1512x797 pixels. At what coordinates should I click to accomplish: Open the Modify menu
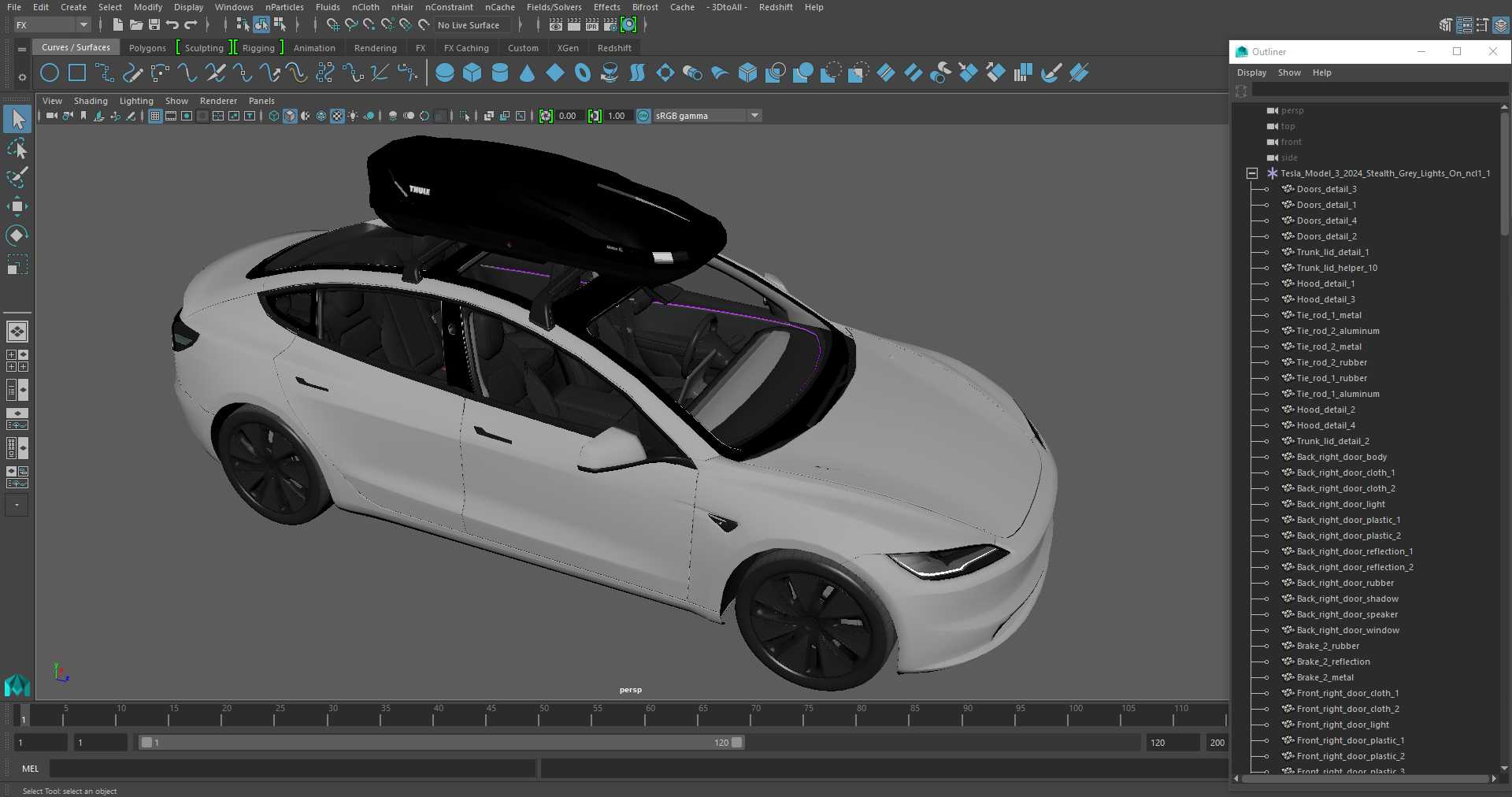tap(148, 7)
